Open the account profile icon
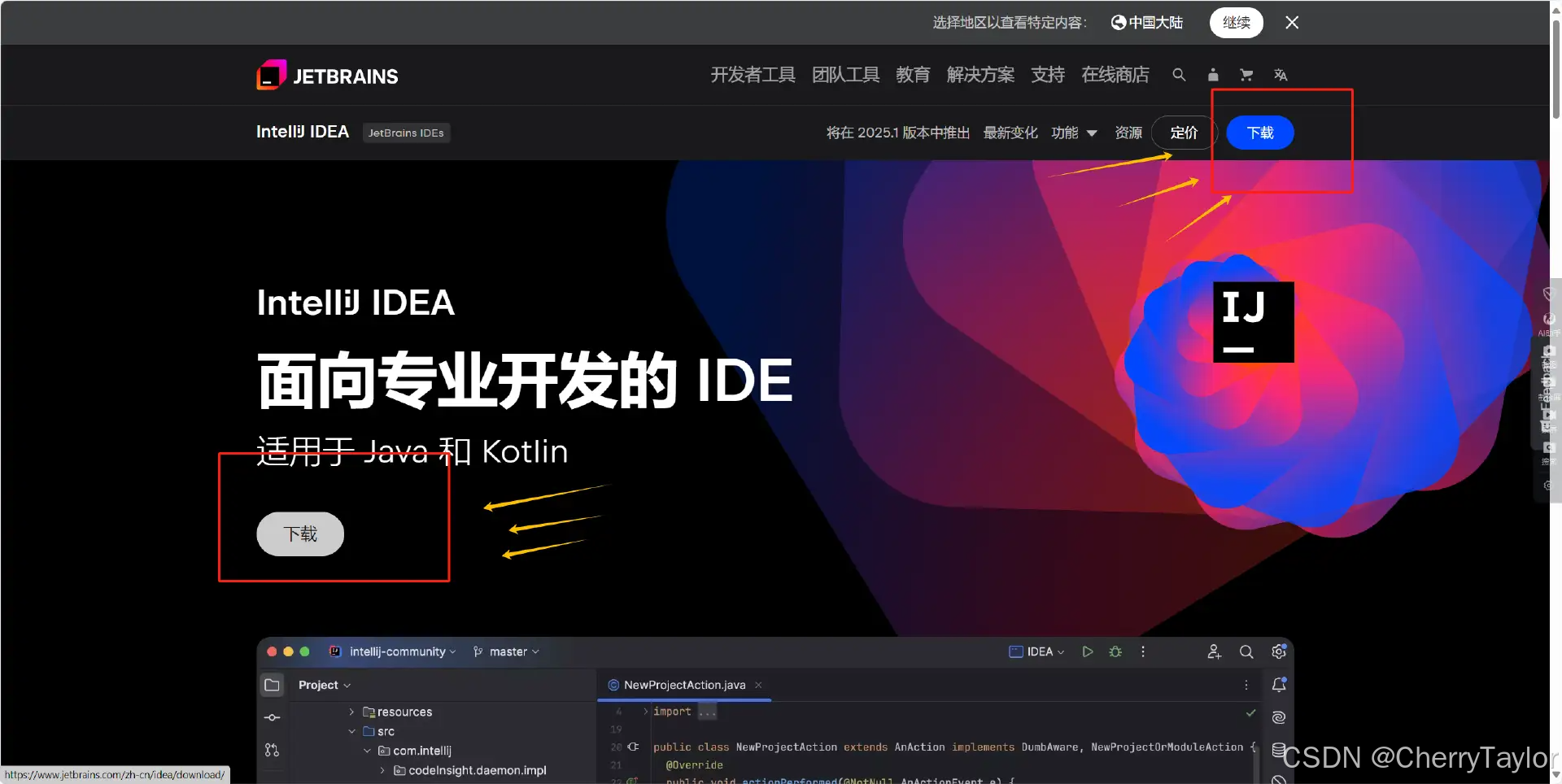The image size is (1562, 784). click(x=1212, y=75)
